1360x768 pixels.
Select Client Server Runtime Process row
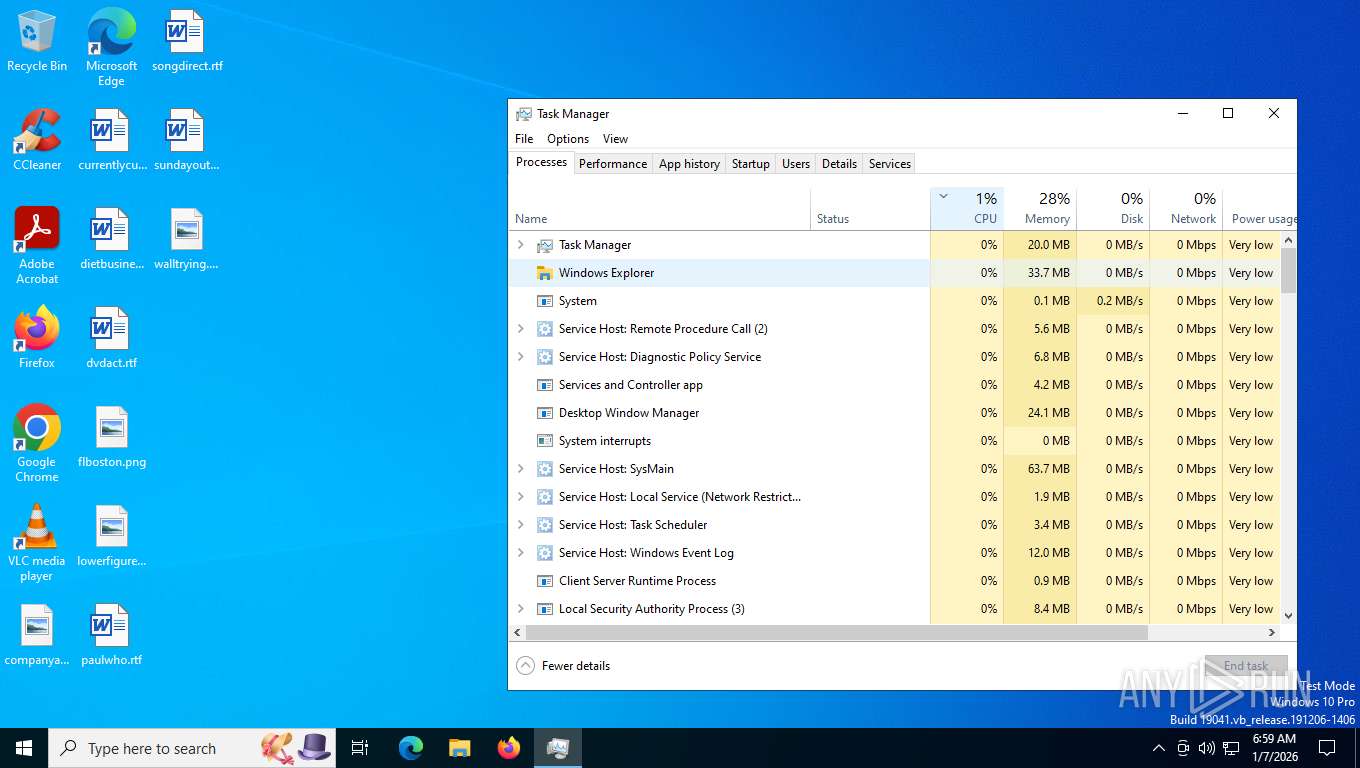point(895,581)
